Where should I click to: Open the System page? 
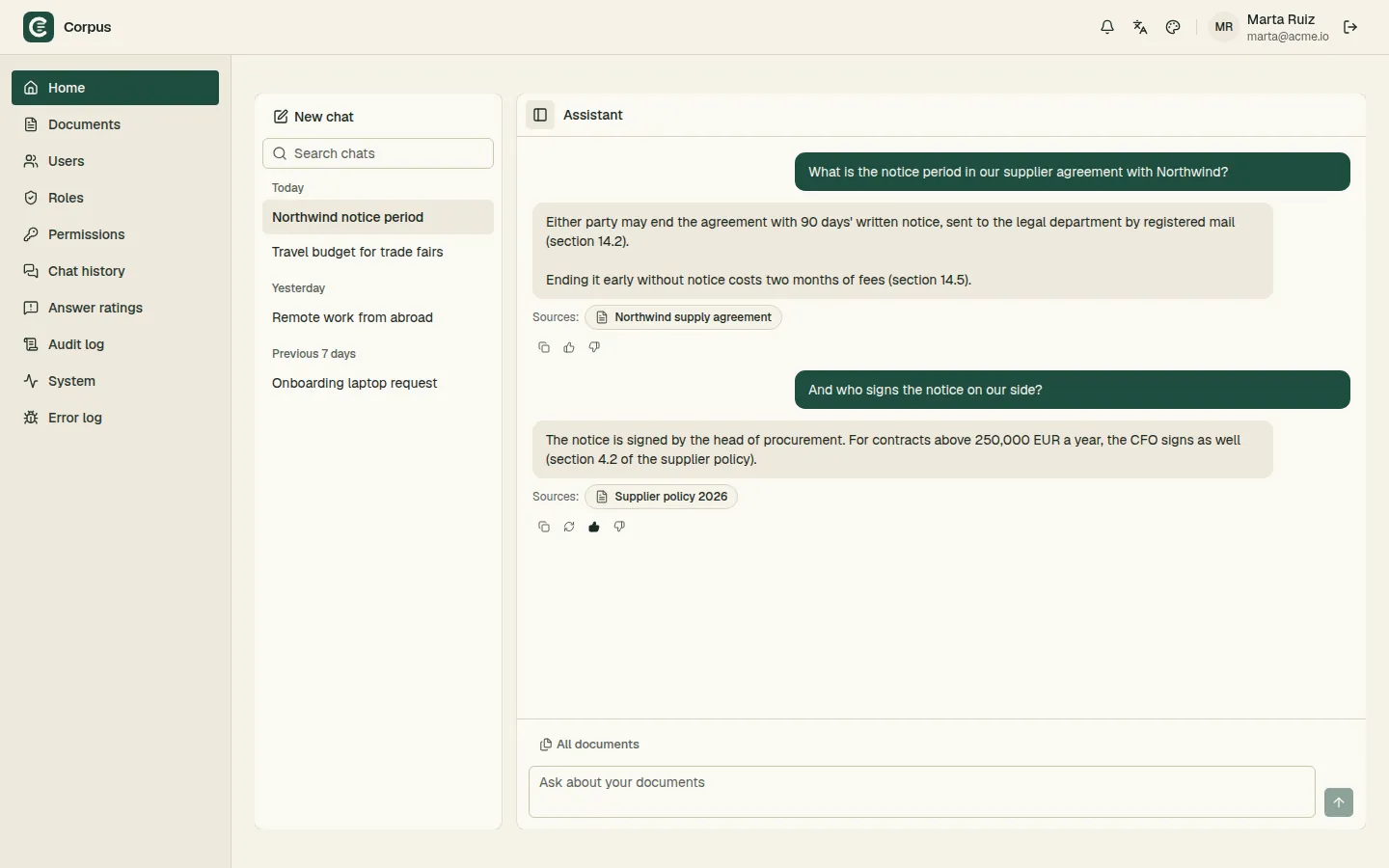(x=115, y=381)
